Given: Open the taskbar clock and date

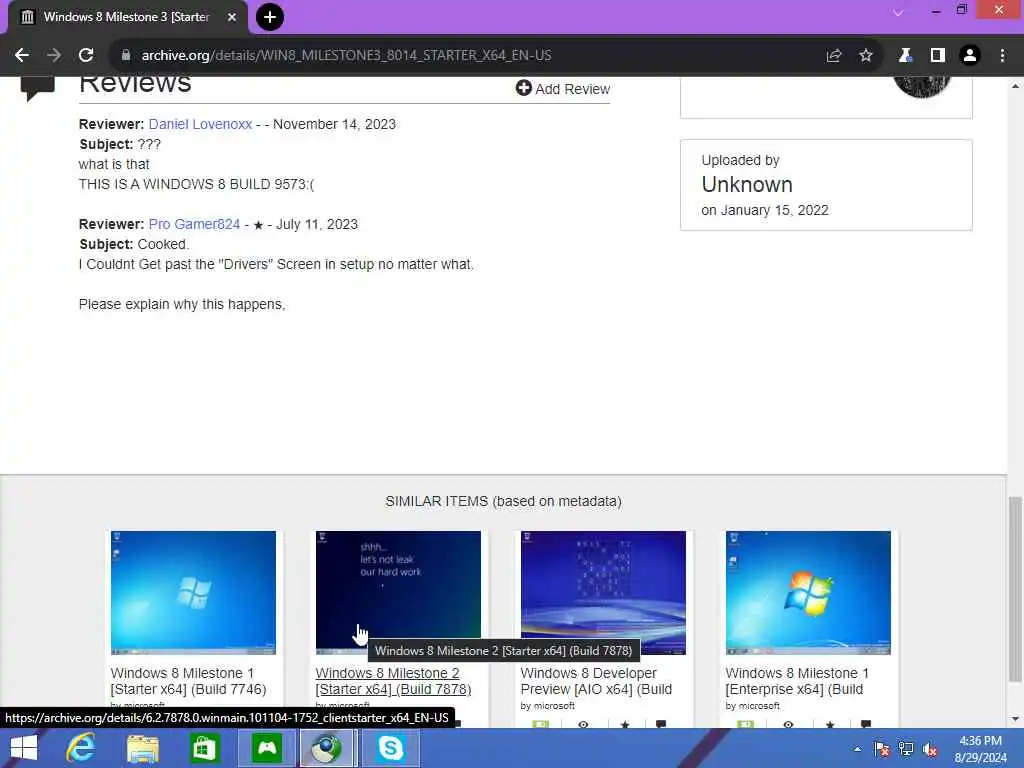Looking at the screenshot, I should (x=980, y=749).
